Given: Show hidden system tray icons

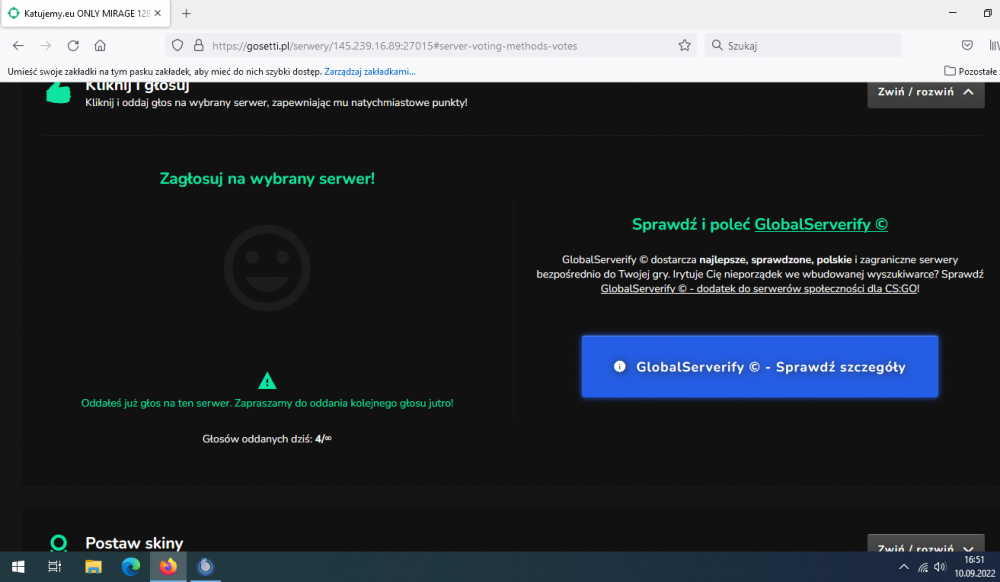Looking at the screenshot, I should (904, 567).
